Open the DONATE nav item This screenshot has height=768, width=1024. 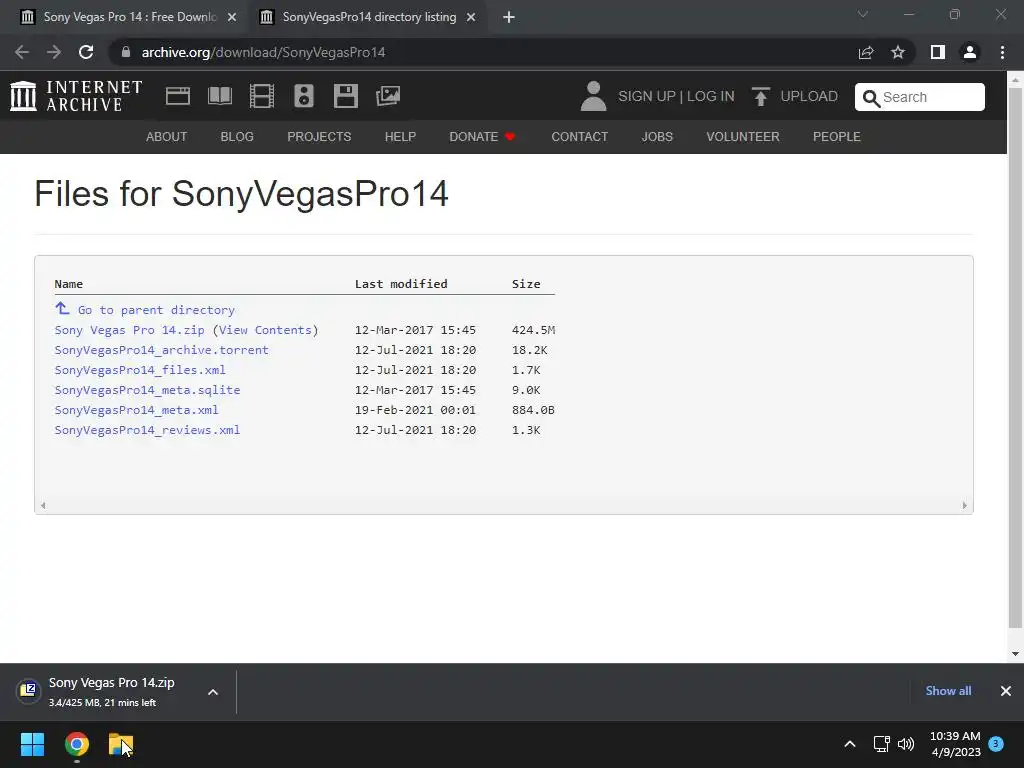pos(473,136)
